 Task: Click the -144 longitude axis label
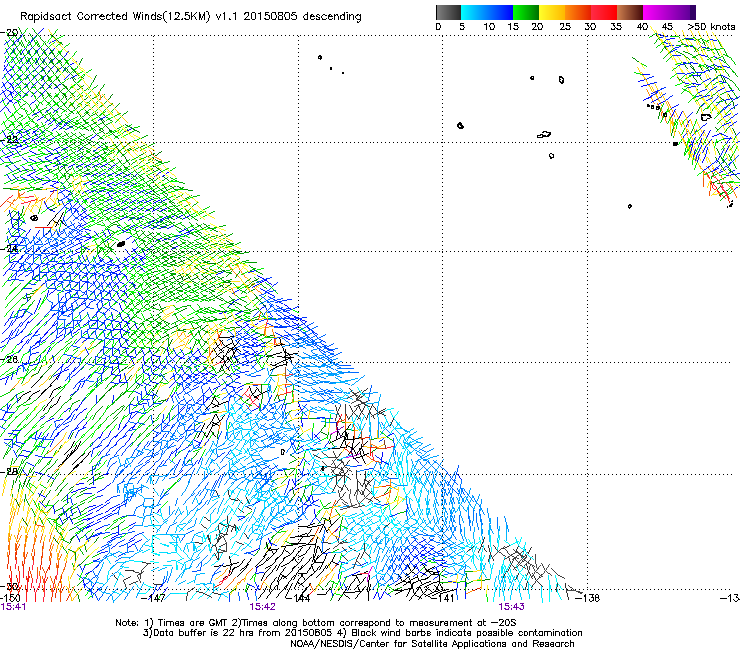point(299,598)
